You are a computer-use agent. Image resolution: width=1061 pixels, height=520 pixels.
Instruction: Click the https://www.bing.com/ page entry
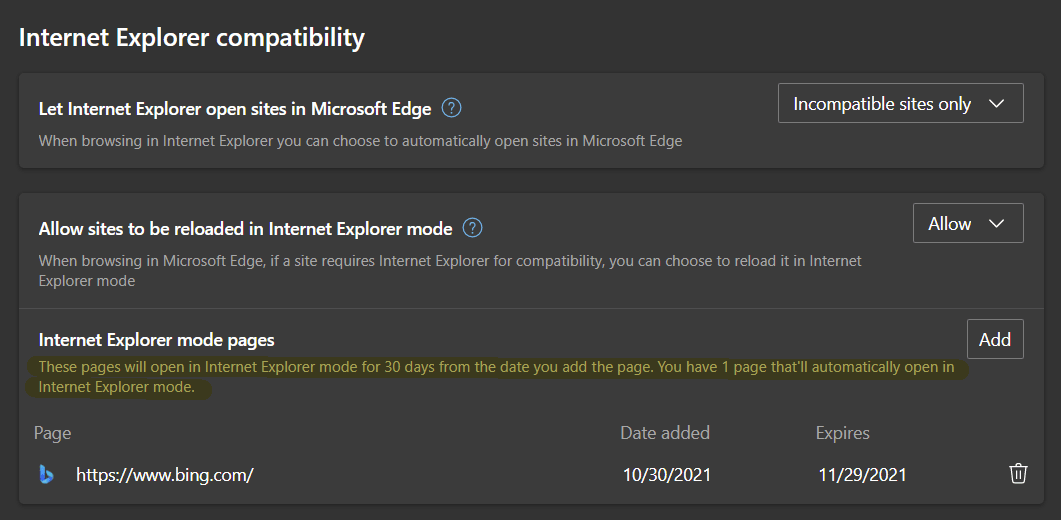[x=164, y=475]
